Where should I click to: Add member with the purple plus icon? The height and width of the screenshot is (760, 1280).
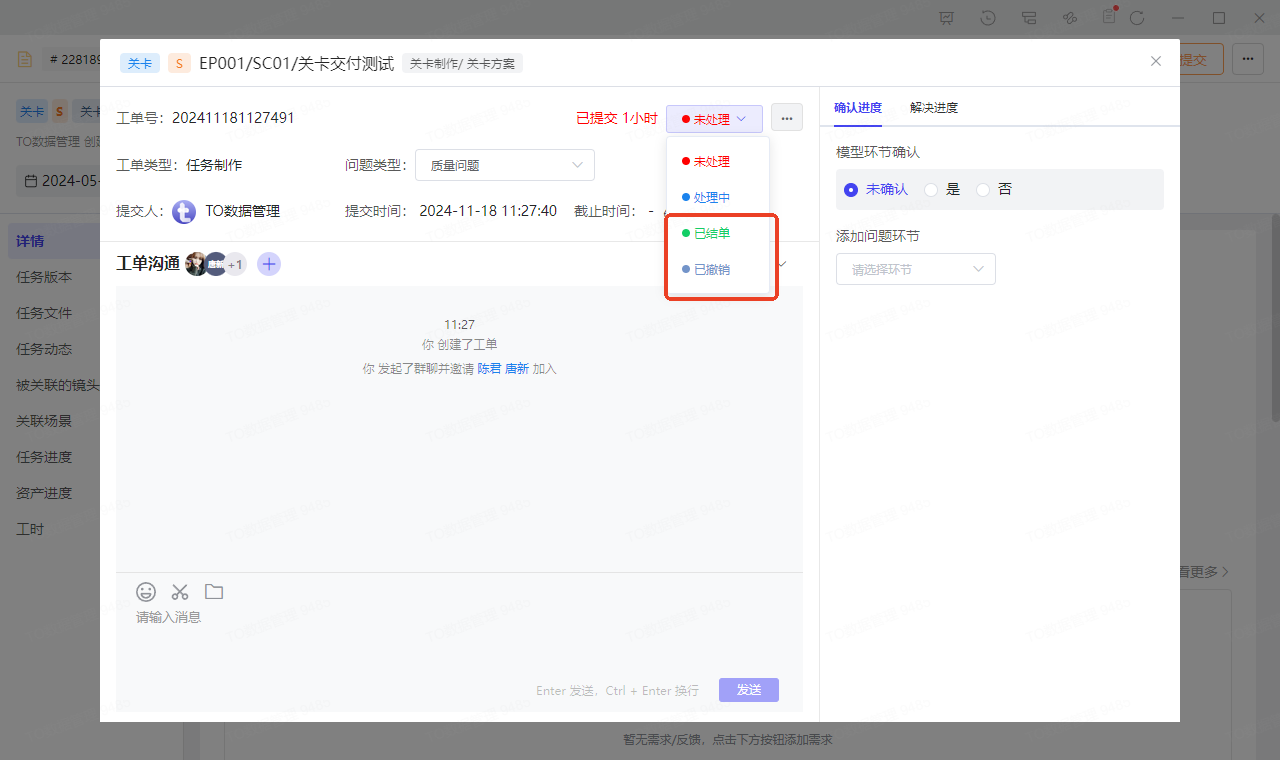[269, 264]
